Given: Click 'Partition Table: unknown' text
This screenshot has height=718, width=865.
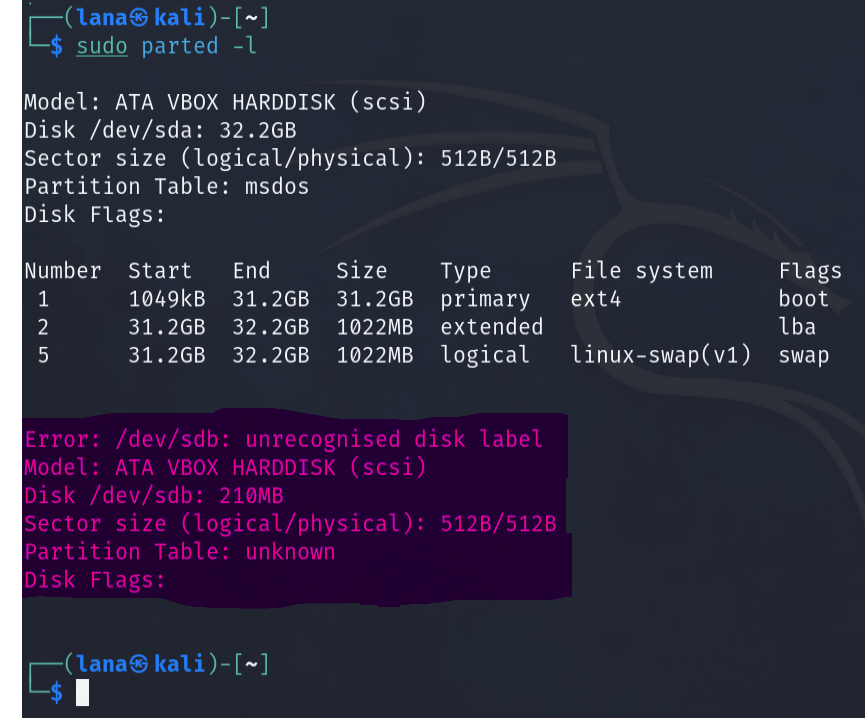Looking at the screenshot, I should coord(180,552).
